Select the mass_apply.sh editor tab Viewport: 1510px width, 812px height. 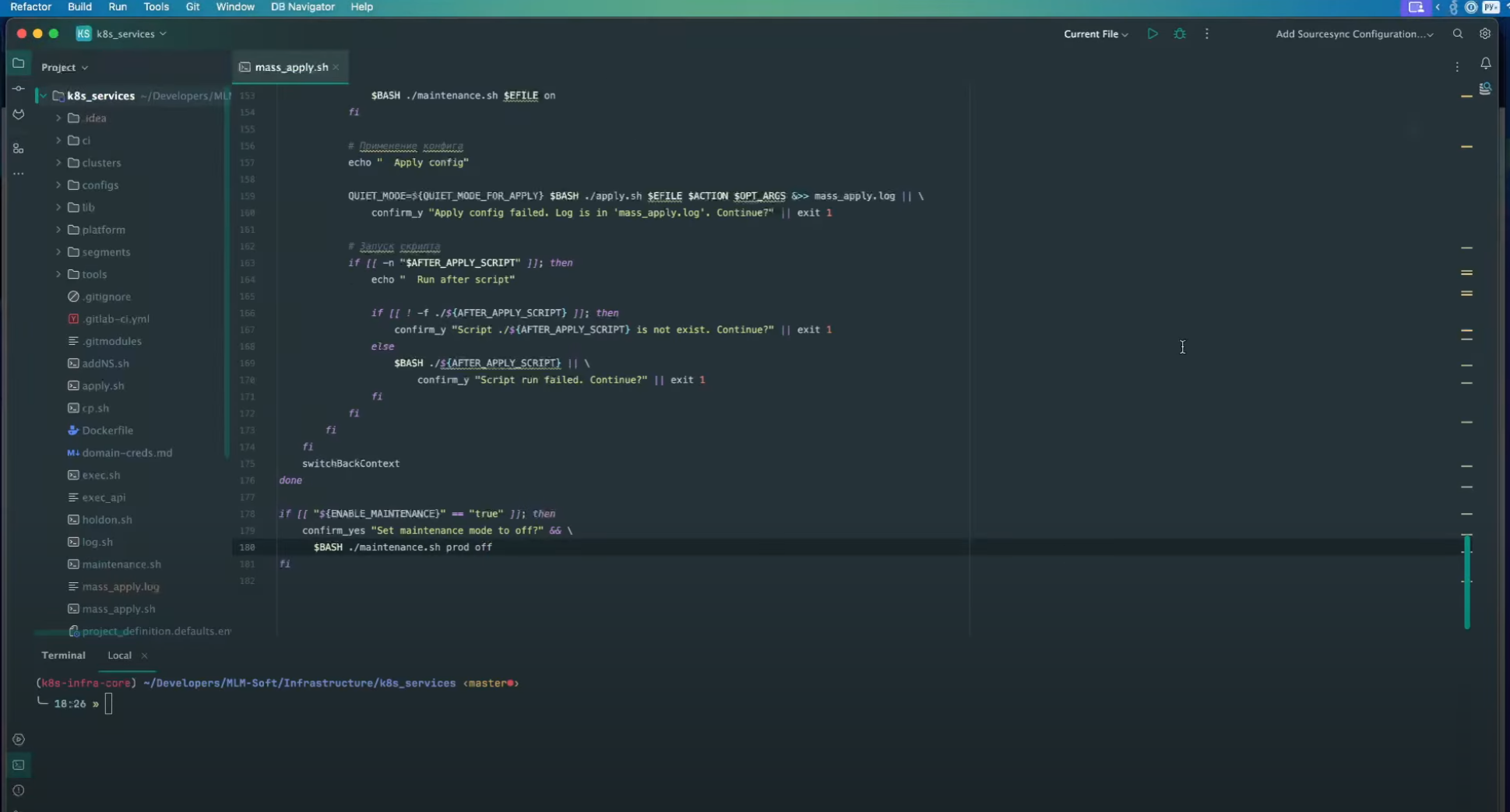pyautogui.click(x=291, y=67)
